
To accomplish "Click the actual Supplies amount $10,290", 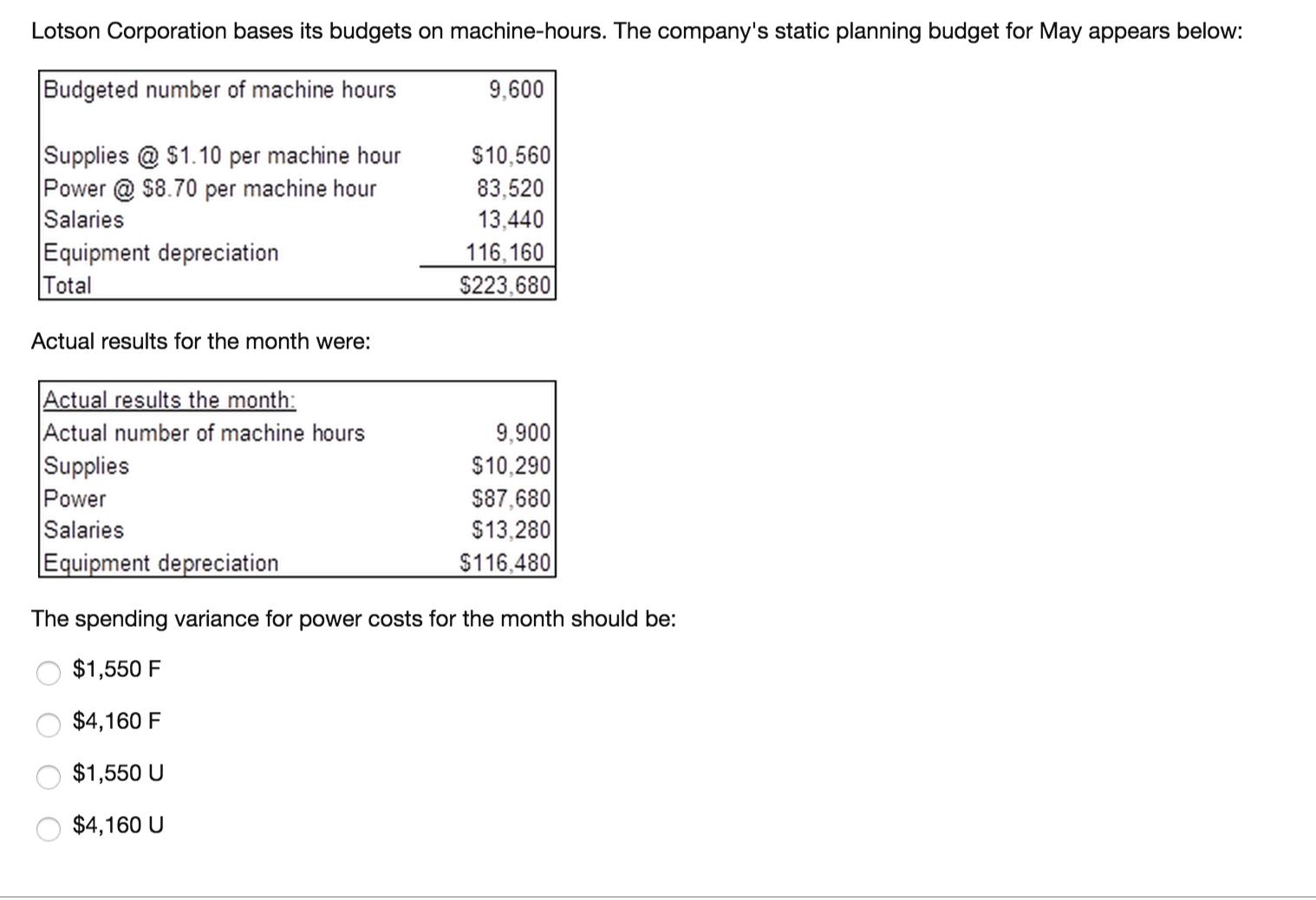I will point(510,466).
